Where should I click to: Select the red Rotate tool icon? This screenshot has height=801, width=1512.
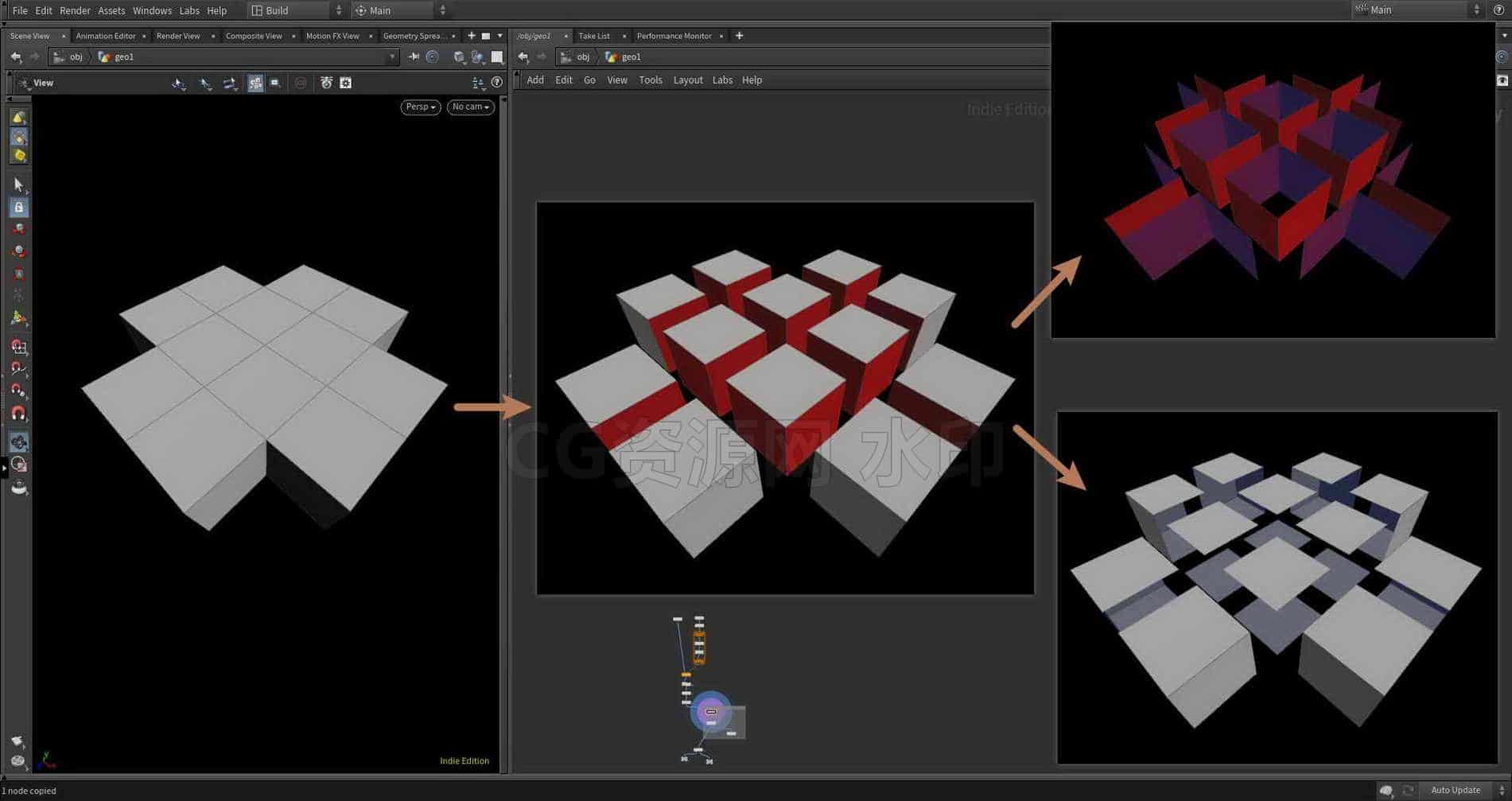click(x=18, y=251)
